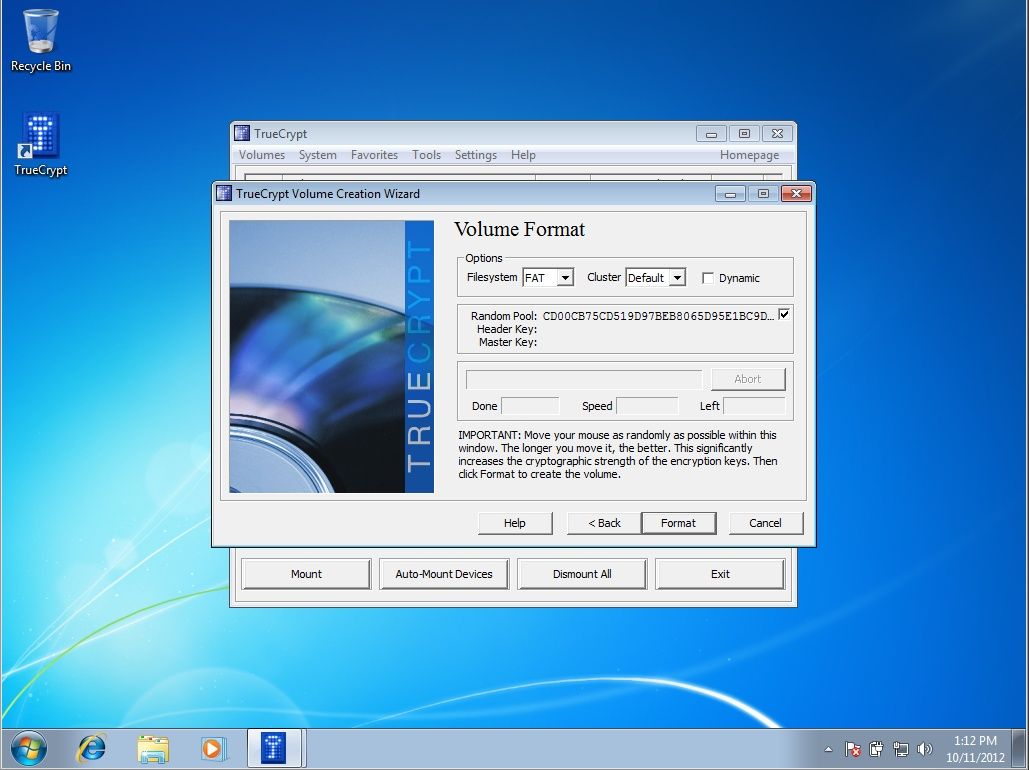This screenshot has width=1029, height=770.
Task: Minimize the Volume Creation Wizard window
Action: (730, 194)
